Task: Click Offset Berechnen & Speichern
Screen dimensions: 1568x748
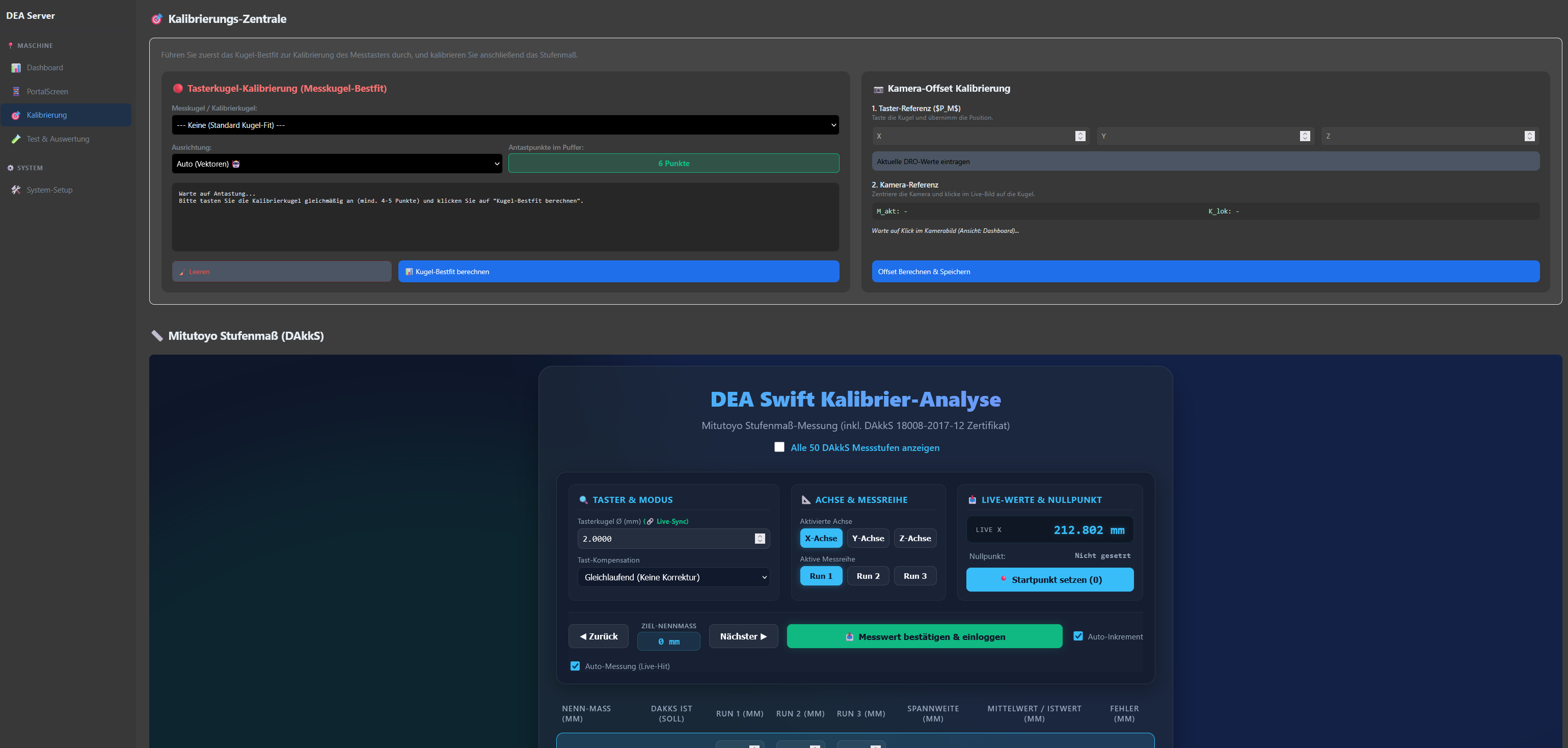Action: pos(1205,272)
